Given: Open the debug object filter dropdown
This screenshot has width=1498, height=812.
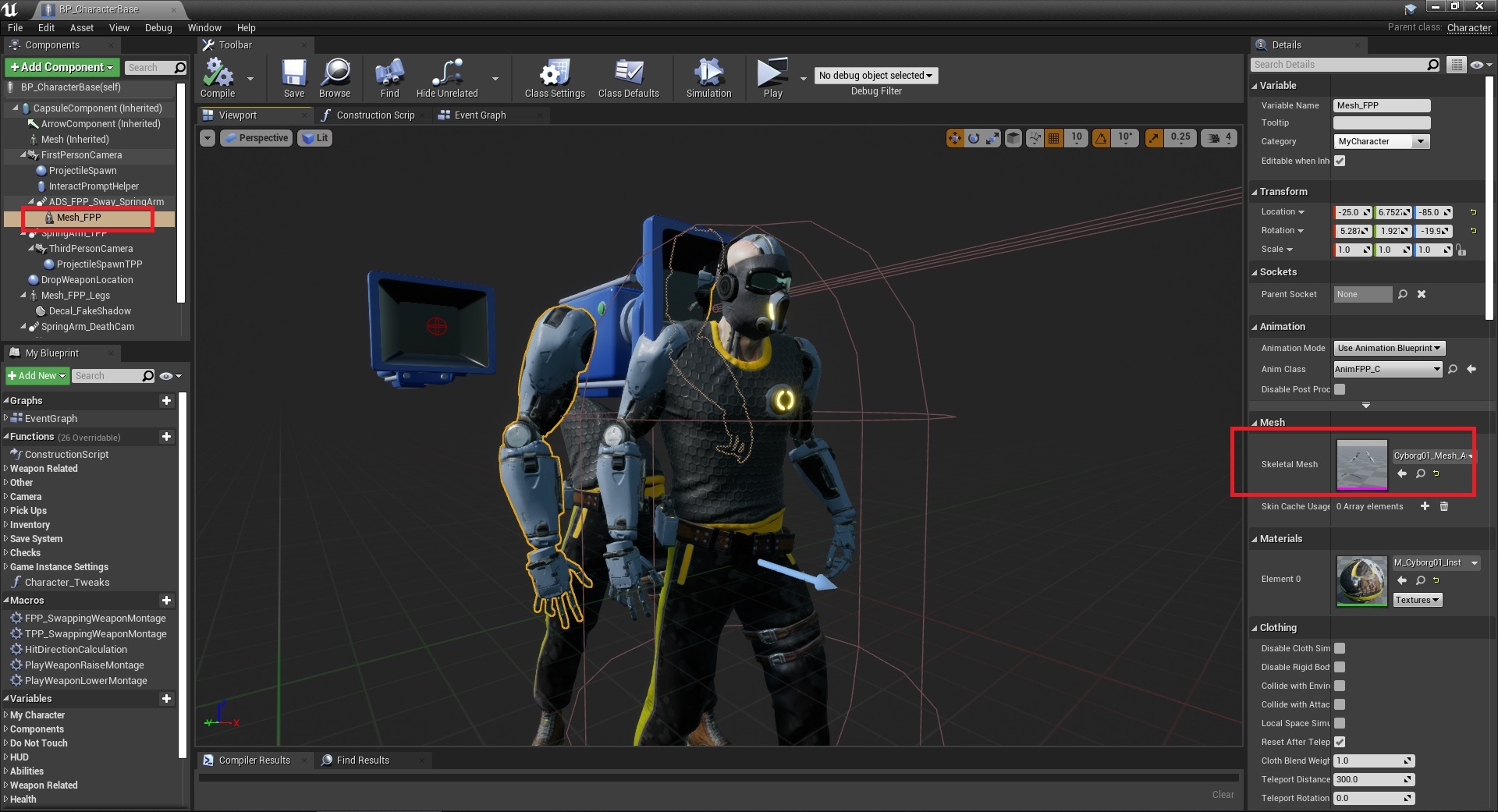Looking at the screenshot, I should [875, 76].
